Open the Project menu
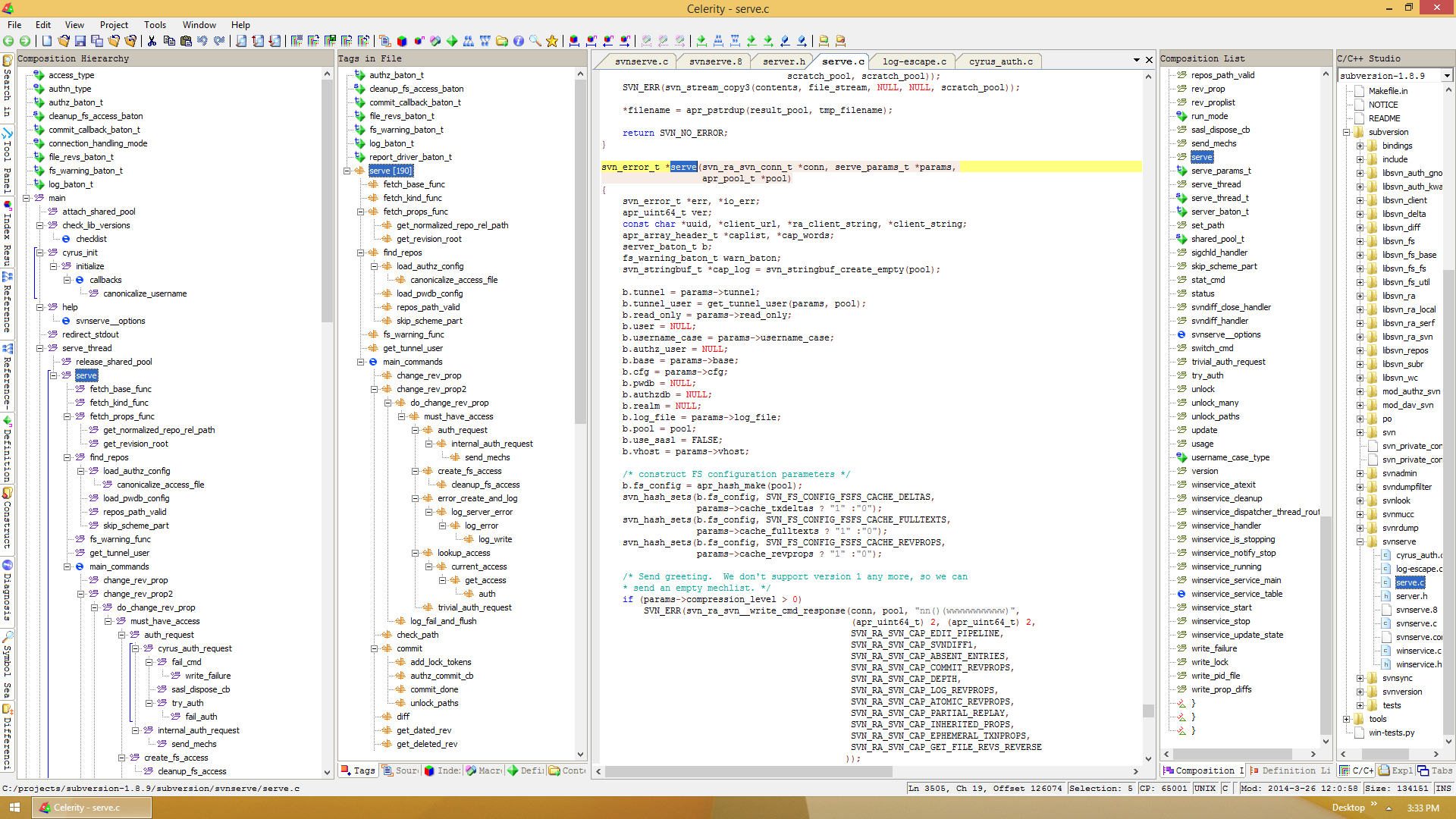 [112, 24]
